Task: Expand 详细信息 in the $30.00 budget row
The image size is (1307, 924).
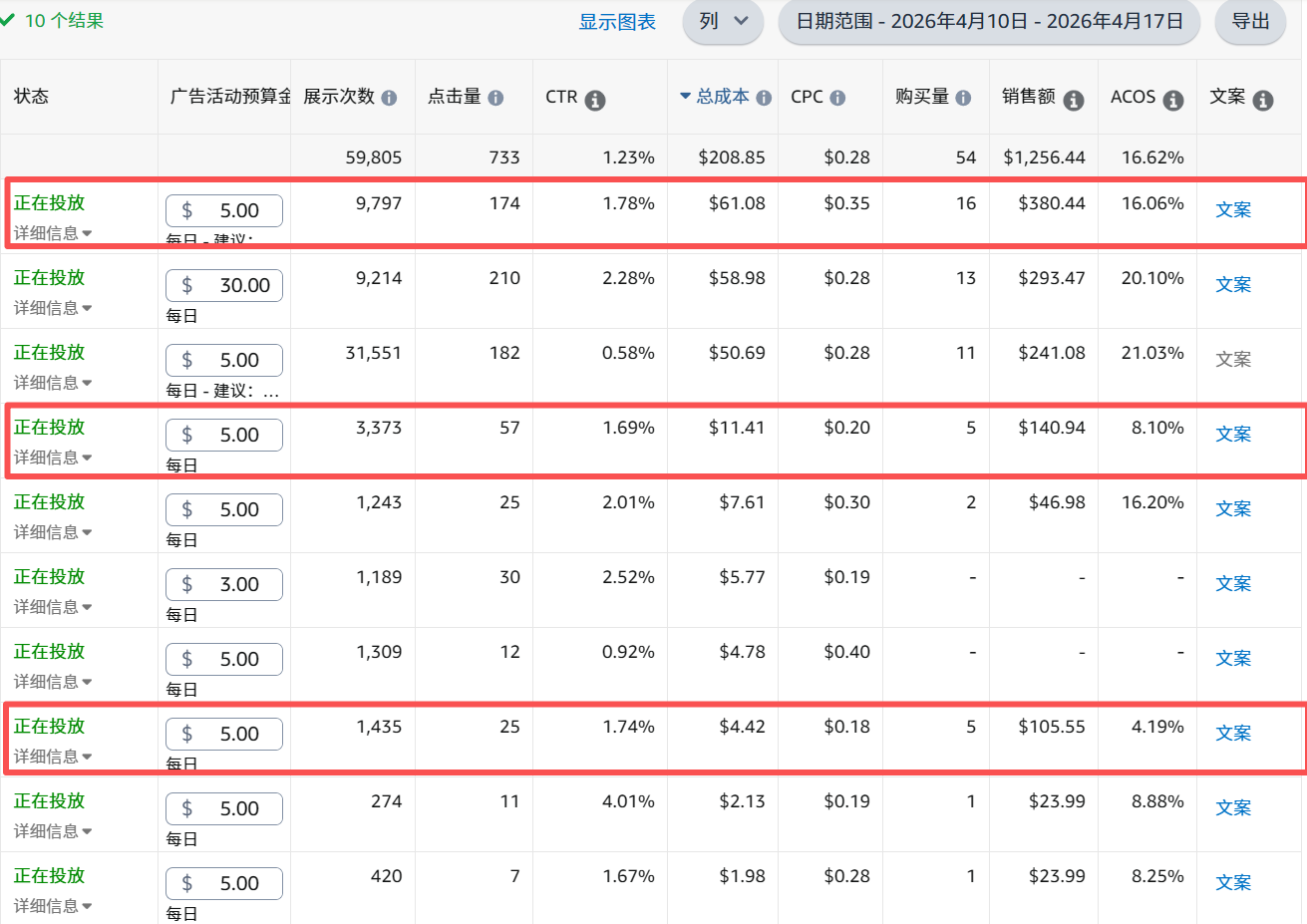Action: click(x=53, y=308)
